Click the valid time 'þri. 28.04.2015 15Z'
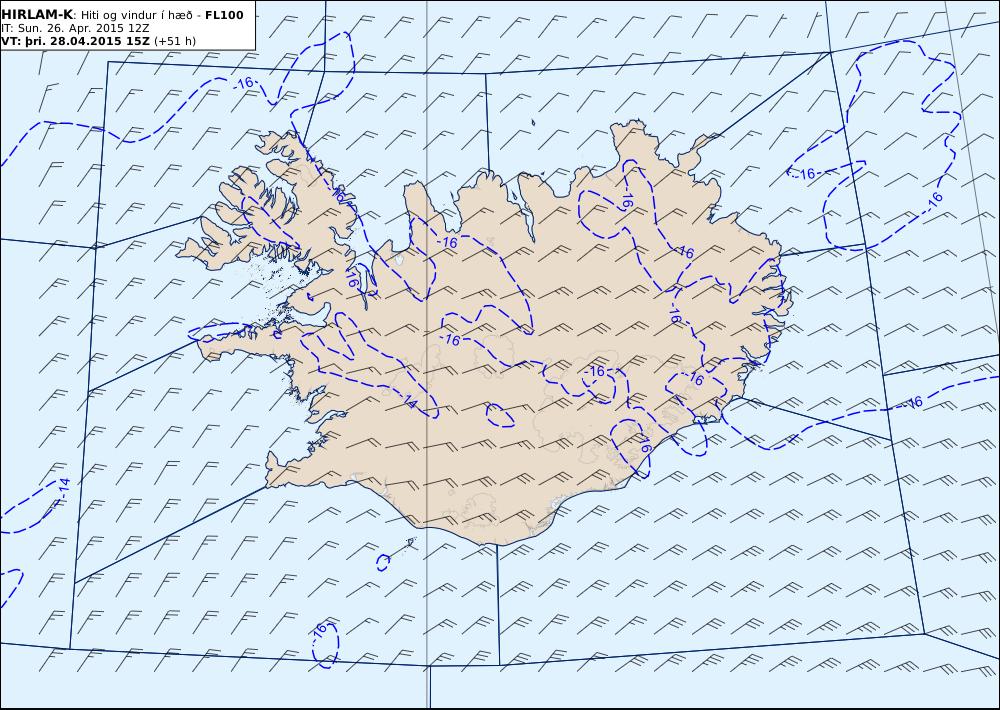This screenshot has width=1000, height=710. coord(85,41)
